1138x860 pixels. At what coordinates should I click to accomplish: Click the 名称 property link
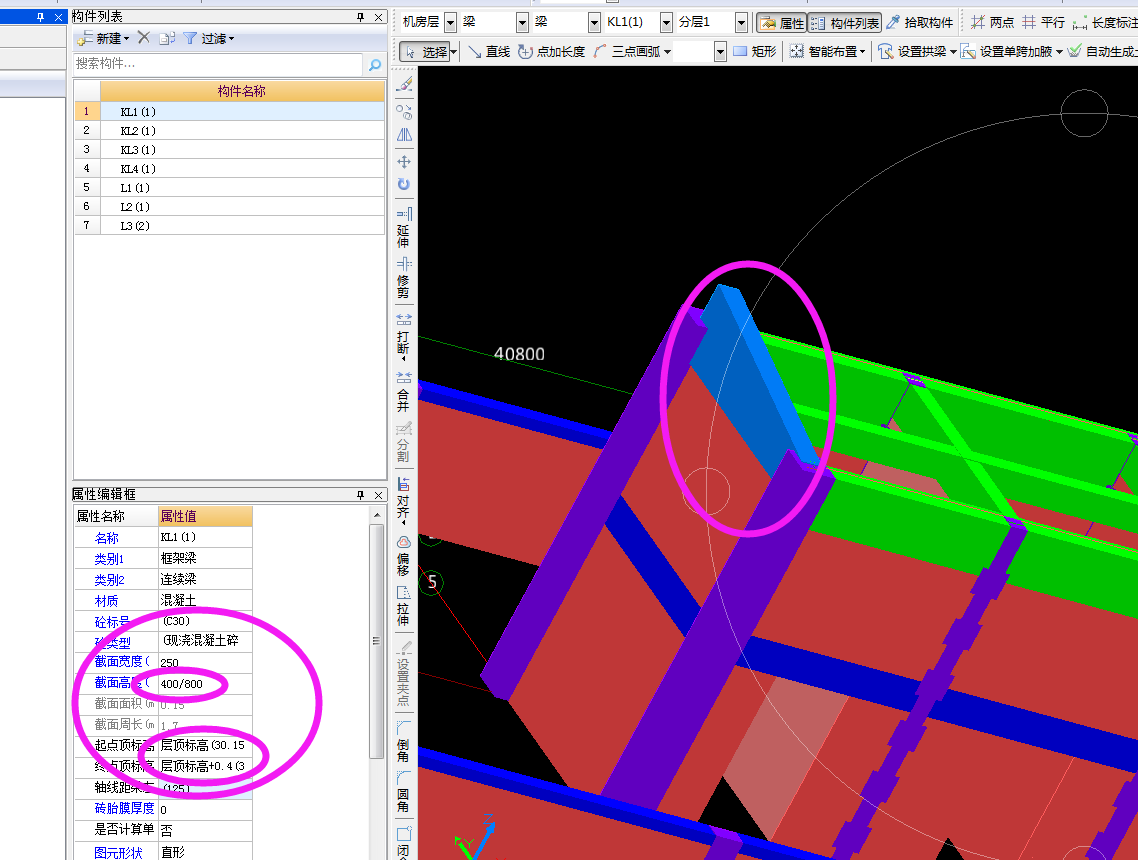point(107,538)
